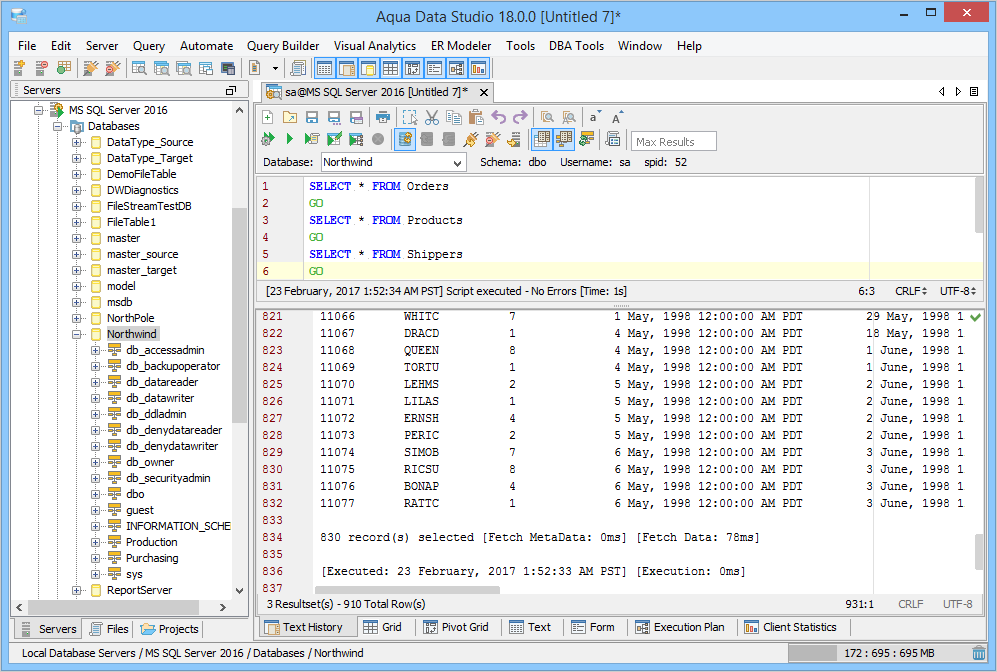Open the Execution Plan tab

678,627
